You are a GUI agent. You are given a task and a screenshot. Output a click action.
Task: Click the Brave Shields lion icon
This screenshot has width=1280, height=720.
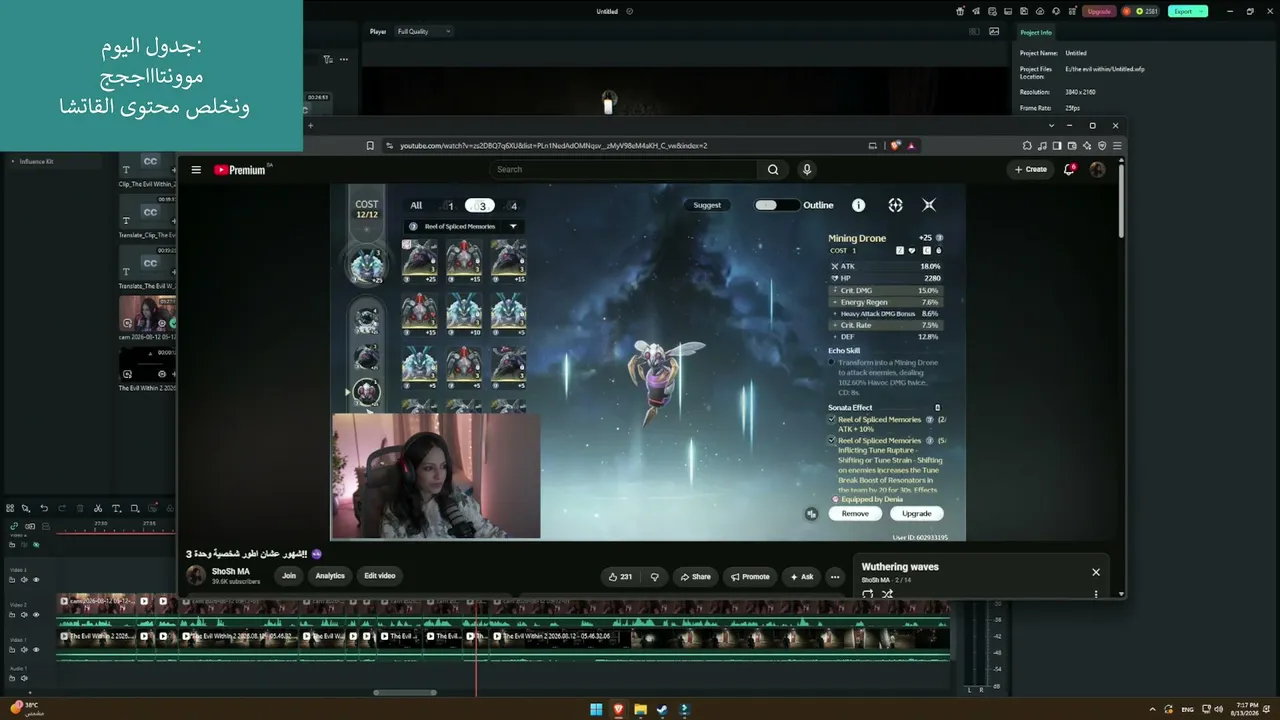tap(895, 145)
